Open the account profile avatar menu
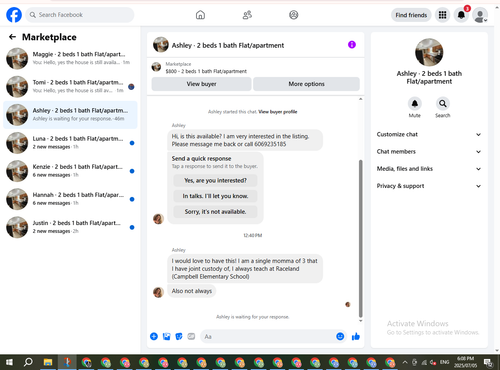This screenshot has width=500, height=370. [480, 15]
